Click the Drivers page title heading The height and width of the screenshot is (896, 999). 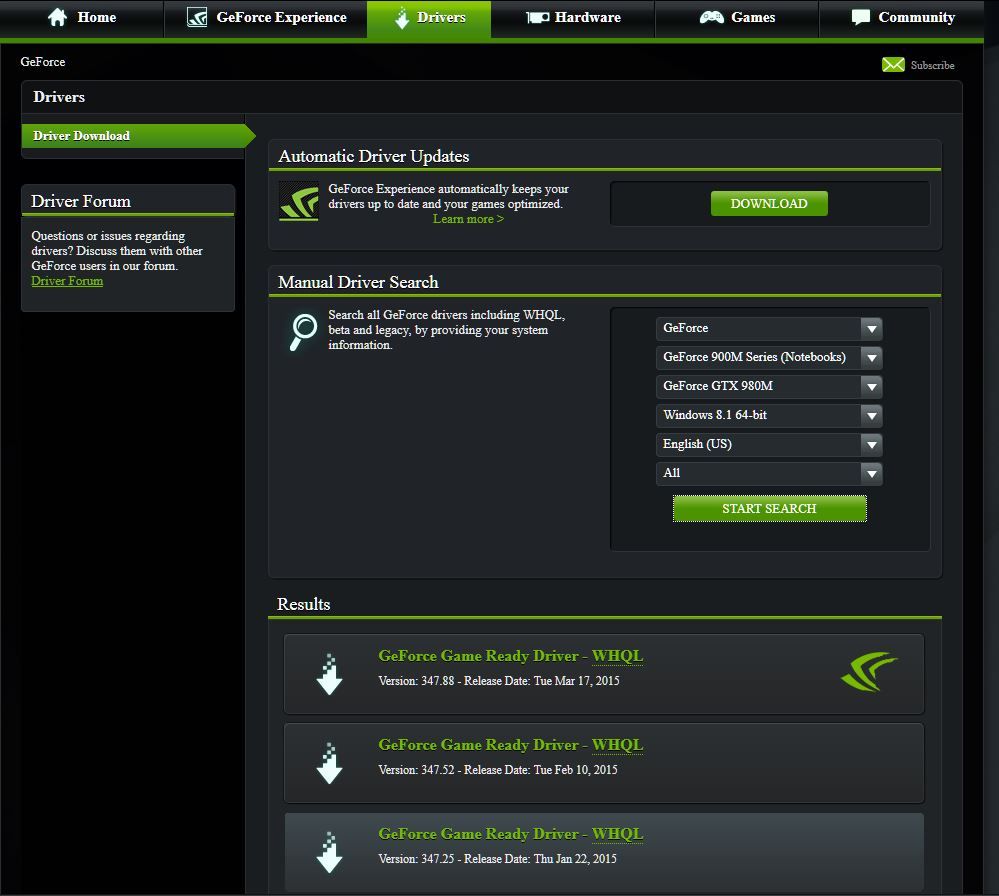[59, 97]
